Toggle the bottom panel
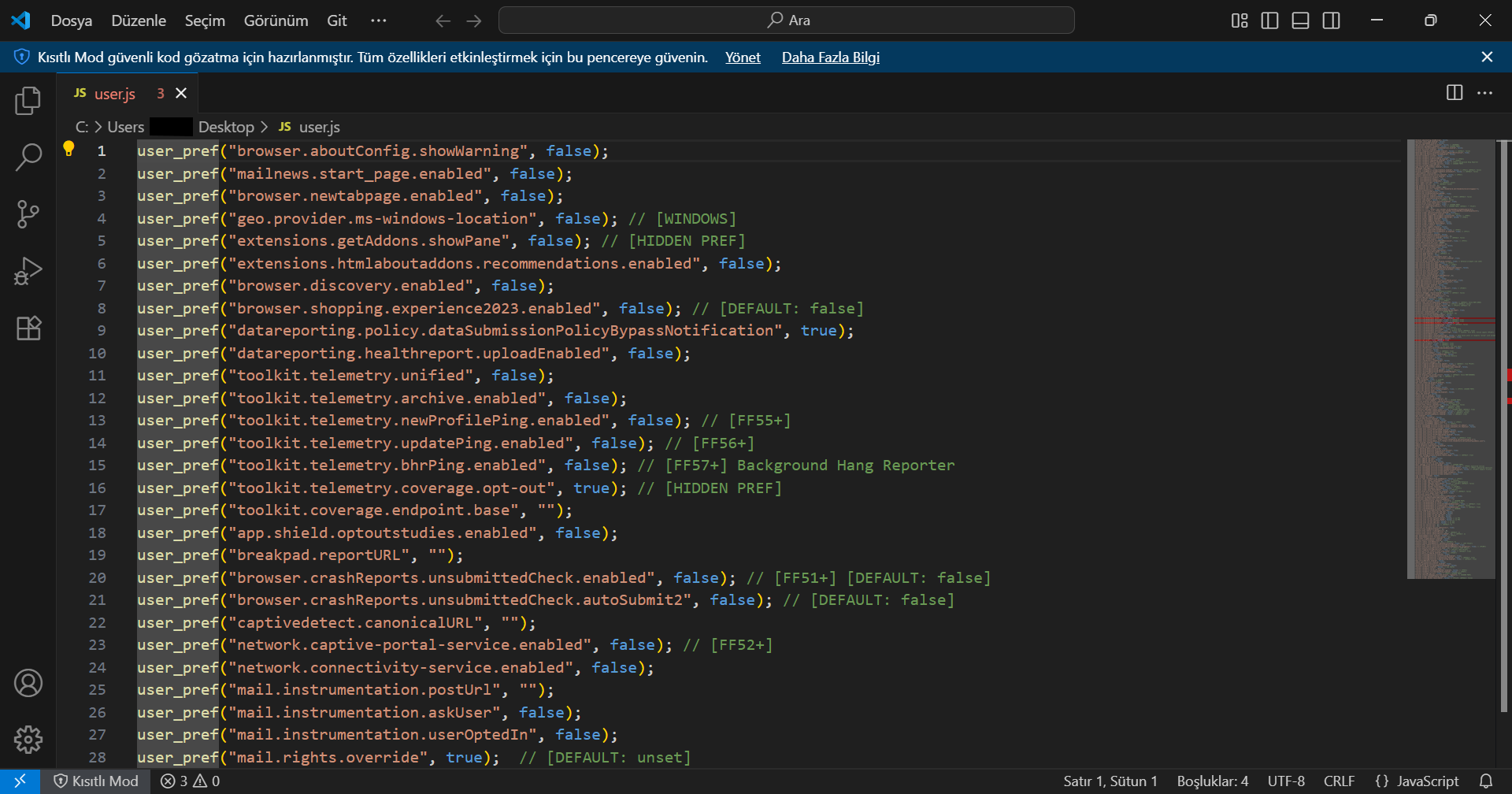The height and width of the screenshot is (794, 1512). pos(1301,20)
